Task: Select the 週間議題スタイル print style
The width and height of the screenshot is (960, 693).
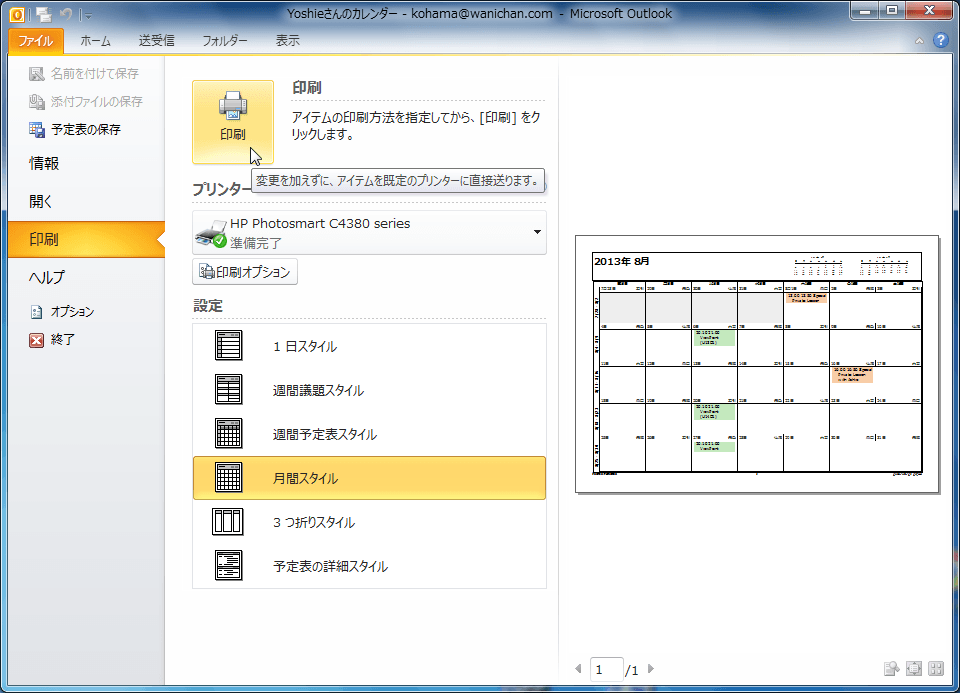Action: point(369,390)
